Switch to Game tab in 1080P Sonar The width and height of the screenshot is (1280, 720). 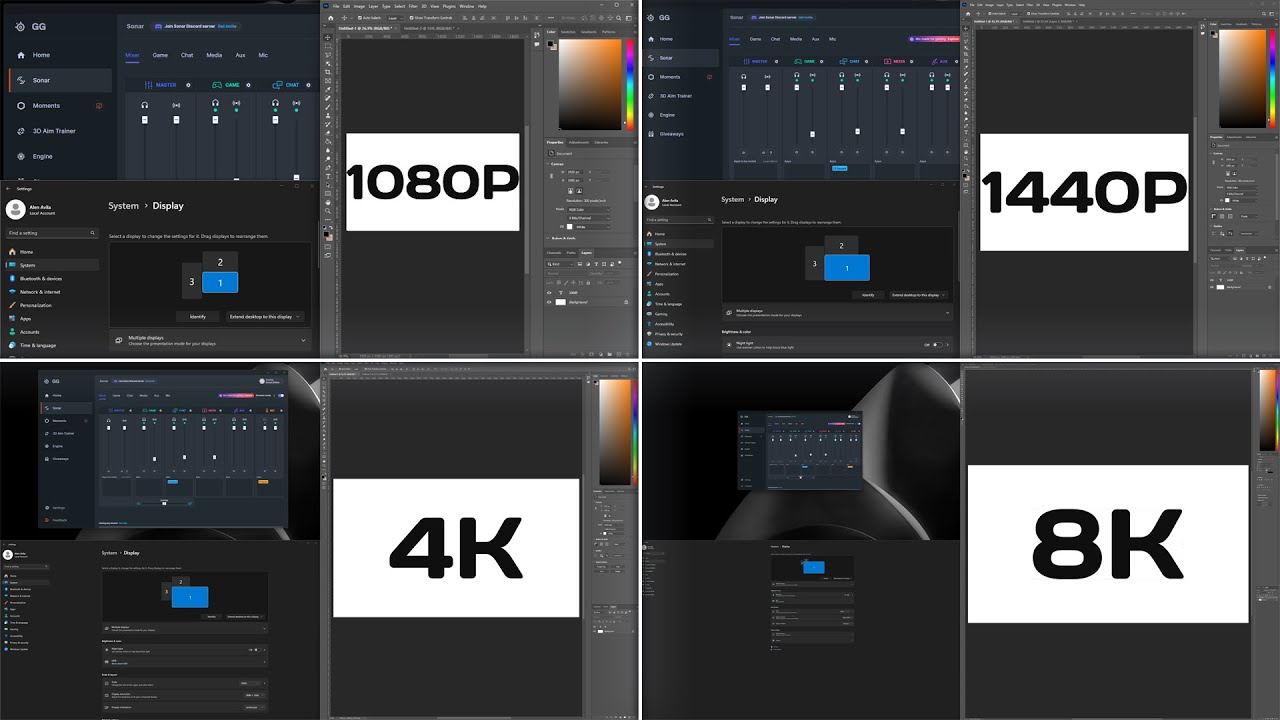pyautogui.click(x=160, y=55)
